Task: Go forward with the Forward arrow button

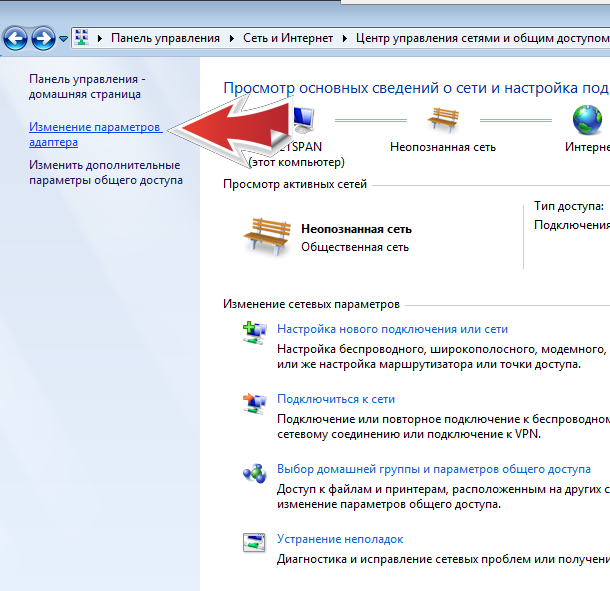Action: pos(43,39)
